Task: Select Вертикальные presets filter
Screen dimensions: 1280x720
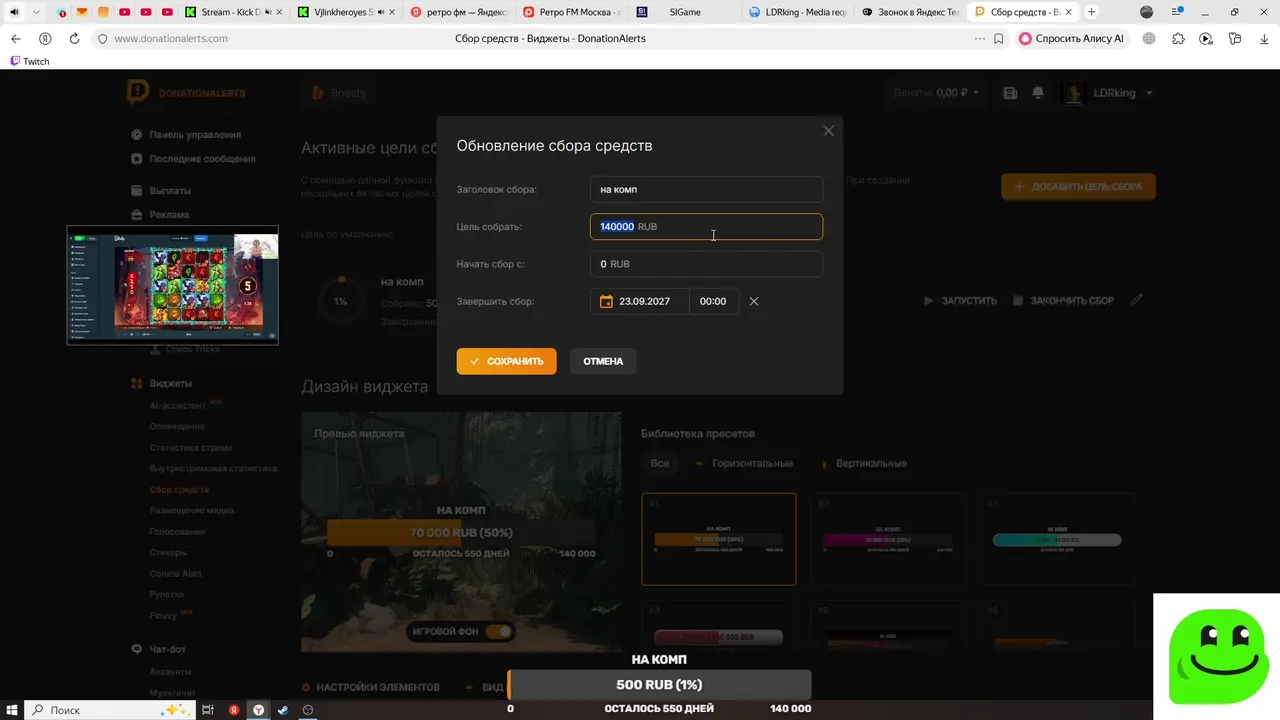Action: [x=863, y=463]
